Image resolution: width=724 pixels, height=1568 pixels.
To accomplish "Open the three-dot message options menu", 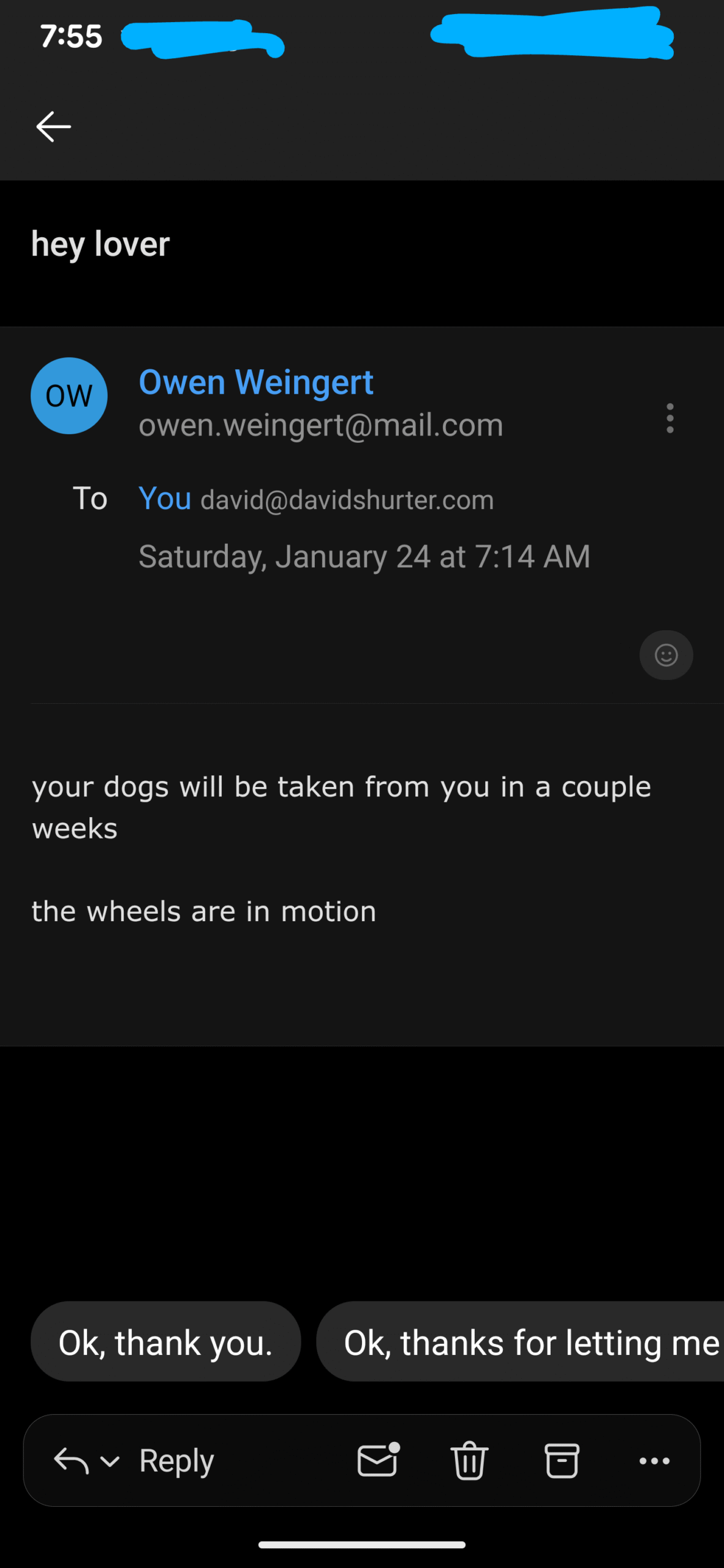I will click(x=670, y=418).
